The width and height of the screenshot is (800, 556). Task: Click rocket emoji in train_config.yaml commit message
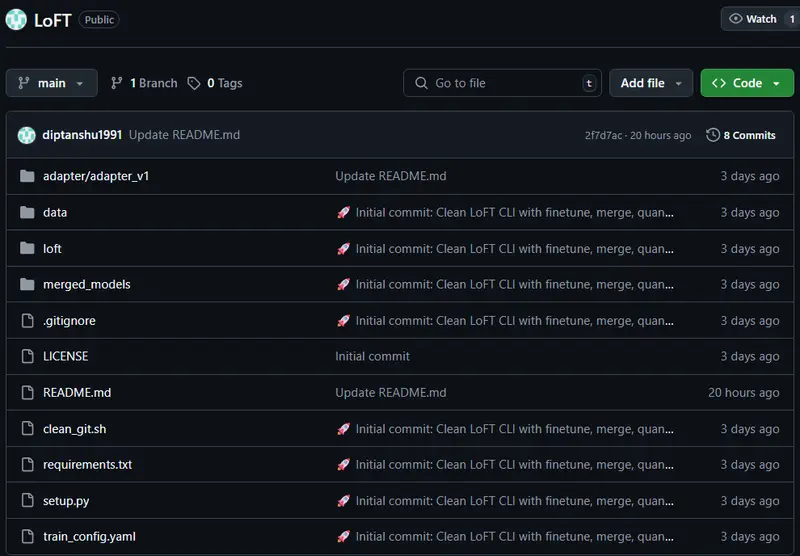pyautogui.click(x=343, y=537)
